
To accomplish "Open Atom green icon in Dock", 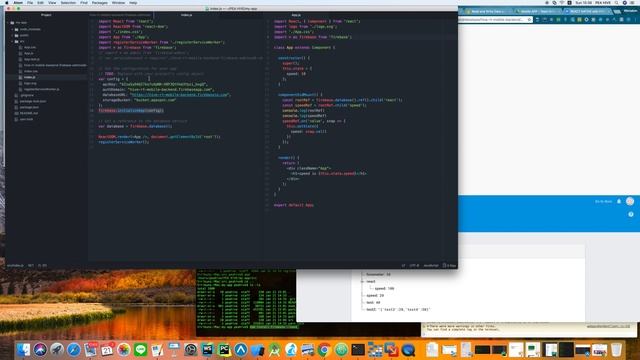I will click(x=341, y=350).
